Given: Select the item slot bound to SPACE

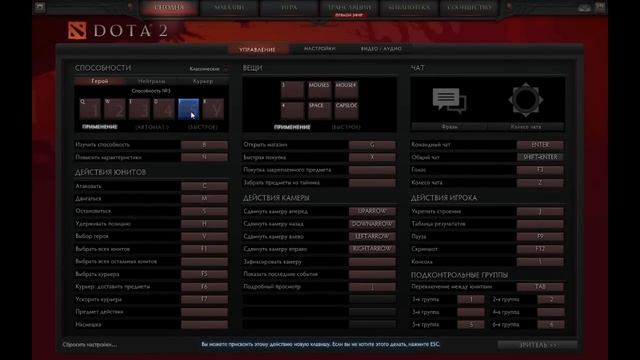Looking at the screenshot, I should tap(319, 111).
